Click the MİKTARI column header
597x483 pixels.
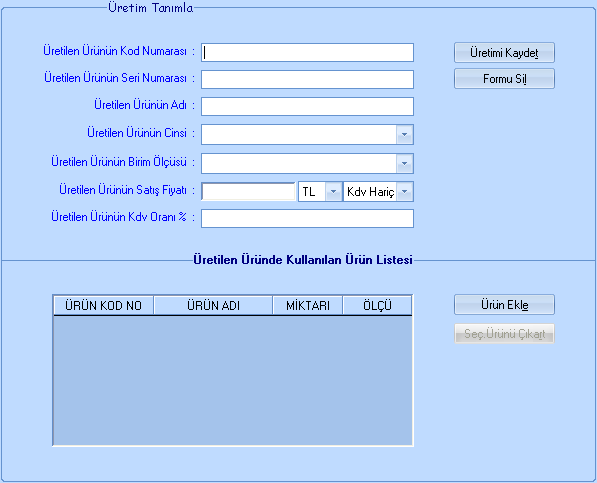(308, 306)
